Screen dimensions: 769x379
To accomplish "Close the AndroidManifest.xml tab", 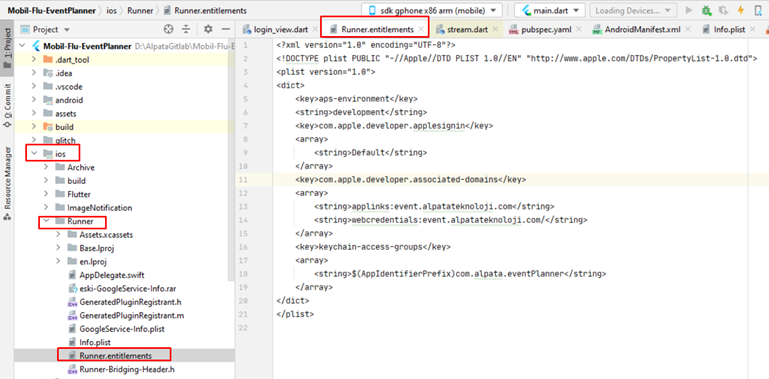I will click(688, 29).
